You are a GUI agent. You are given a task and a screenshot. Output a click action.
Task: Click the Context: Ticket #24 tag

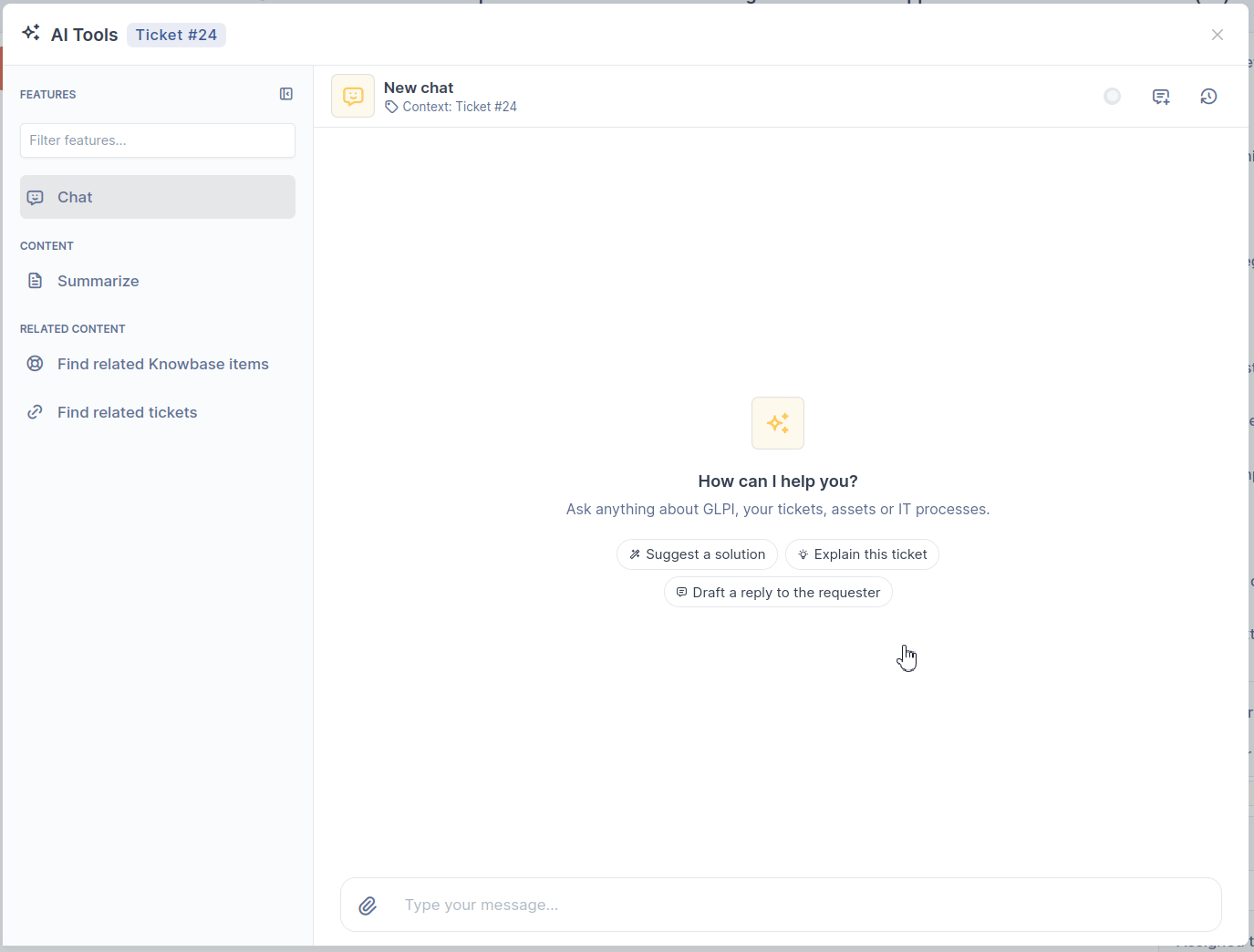(x=451, y=107)
